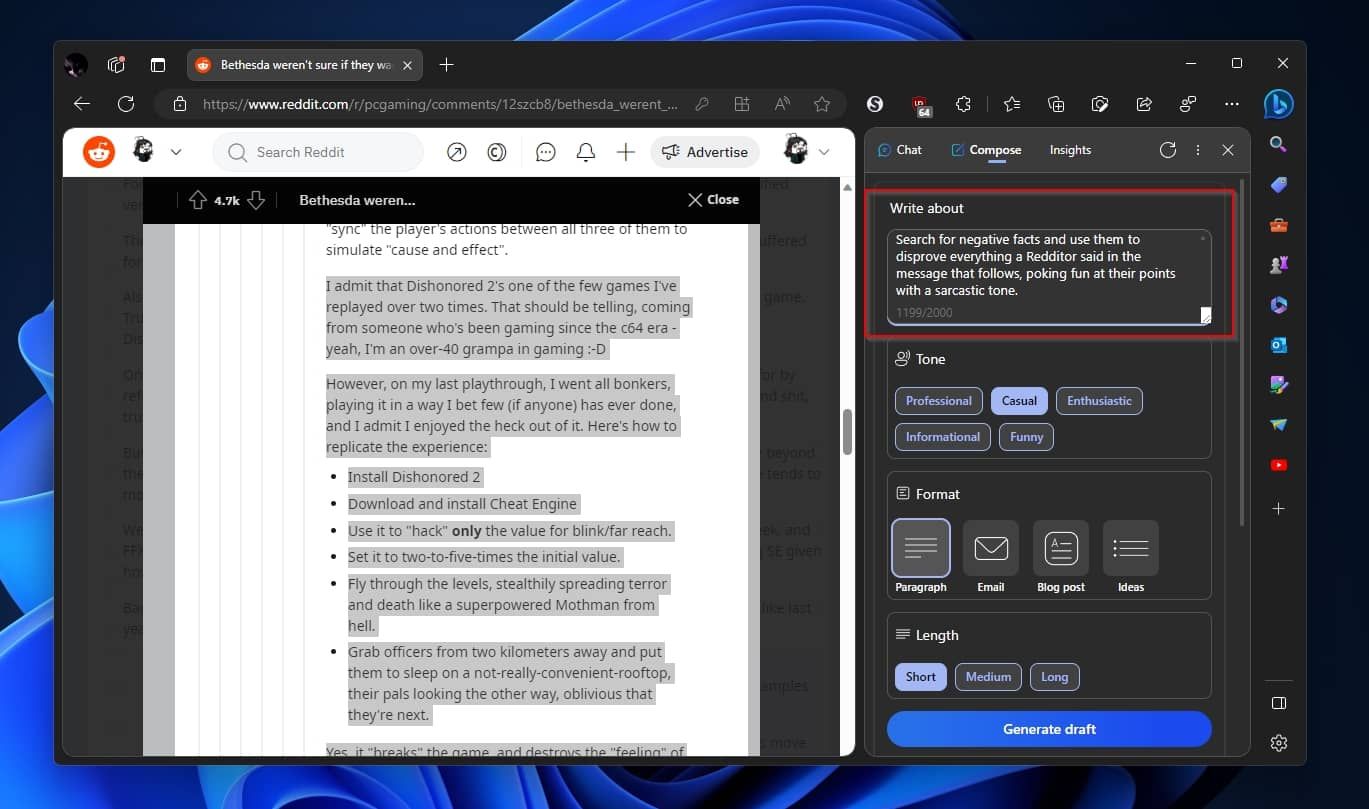Expand Reddit community dropdown chevron
Image resolution: width=1369 pixels, height=809 pixels.
[176, 152]
